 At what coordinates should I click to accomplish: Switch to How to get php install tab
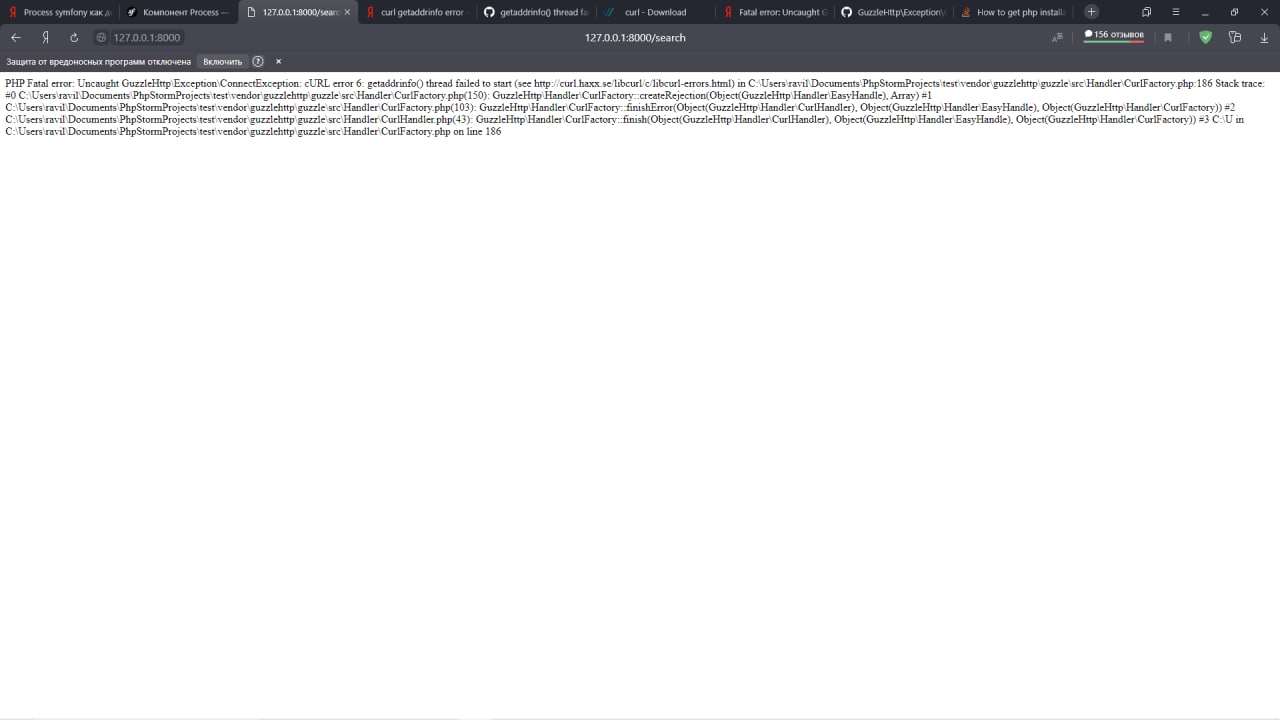[1011, 12]
